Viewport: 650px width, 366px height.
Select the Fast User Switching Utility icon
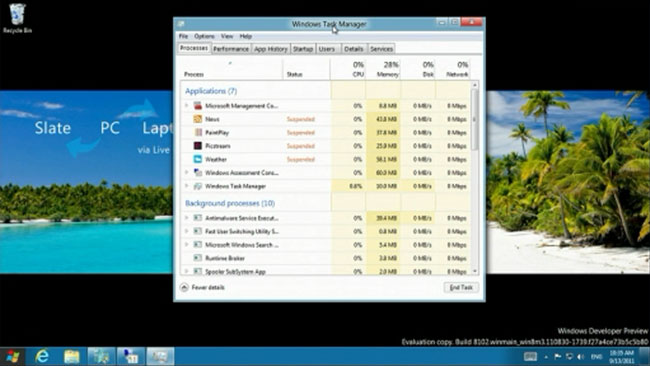click(198, 231)
